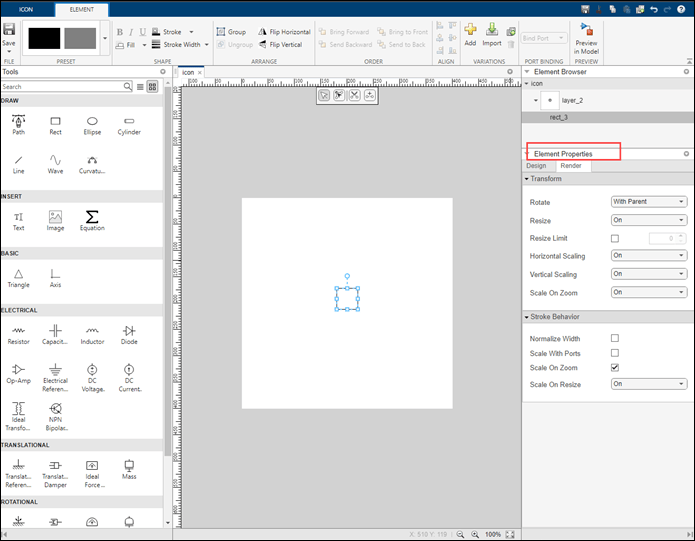Viewport: 695px width, 541px height.
Task: Select the Rect shape tool
Action: pyautogui.click(x=55, y=126)
